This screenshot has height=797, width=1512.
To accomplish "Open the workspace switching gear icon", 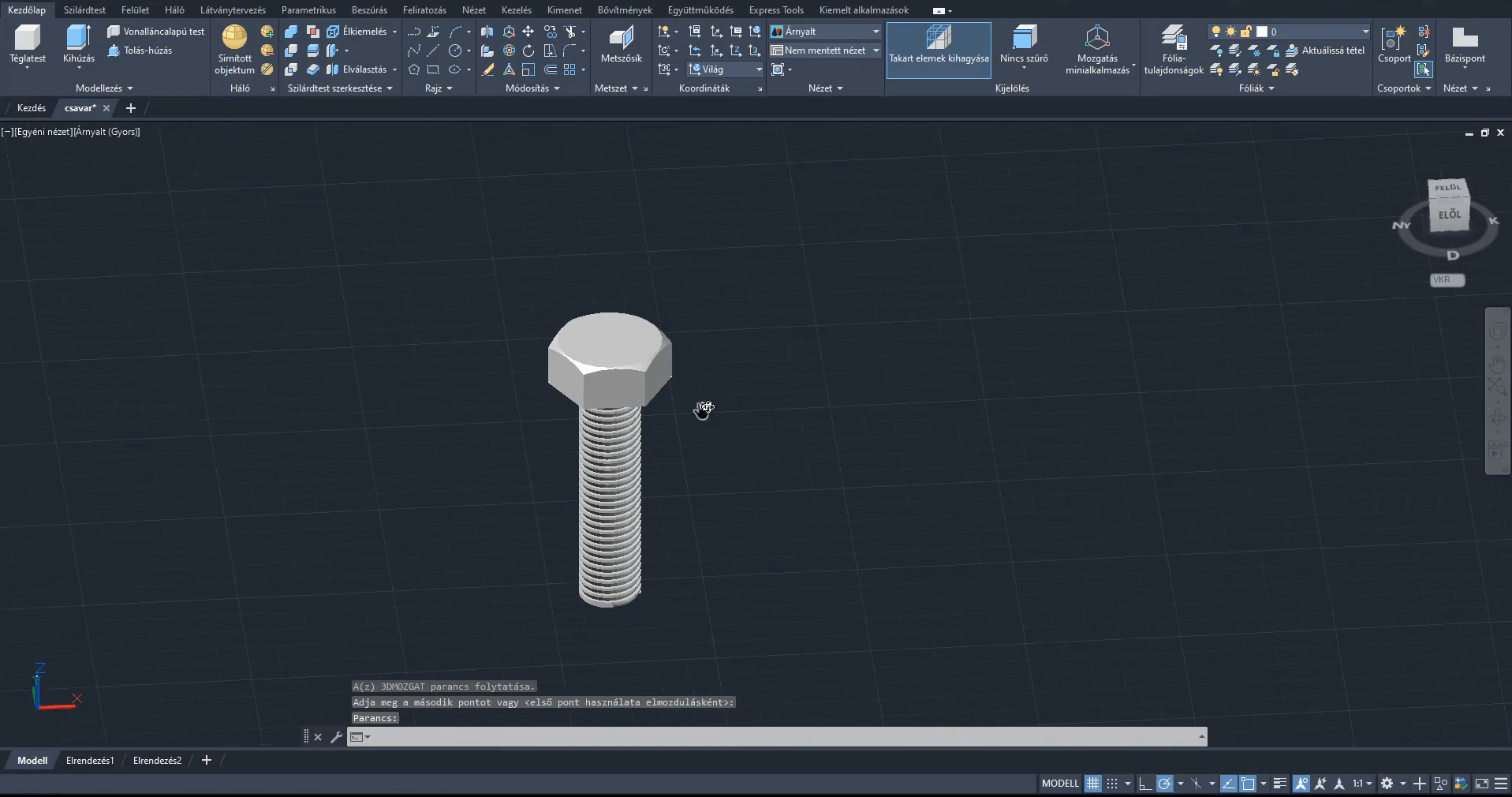I will (x=1387, y=784).
